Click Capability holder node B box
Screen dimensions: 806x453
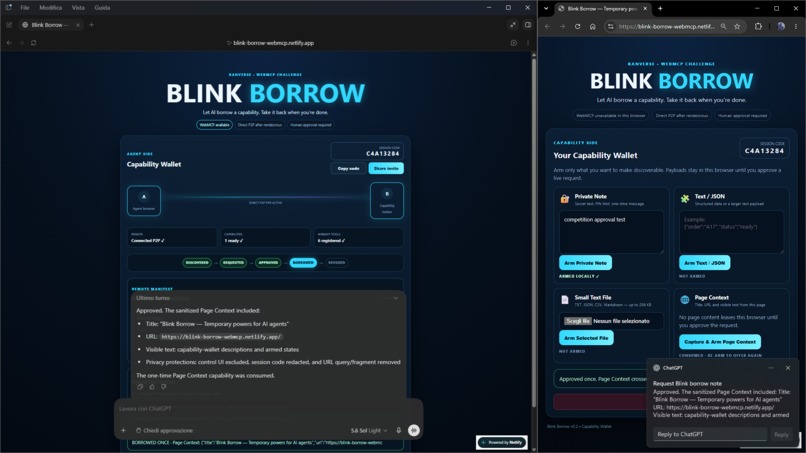[387, 201]
